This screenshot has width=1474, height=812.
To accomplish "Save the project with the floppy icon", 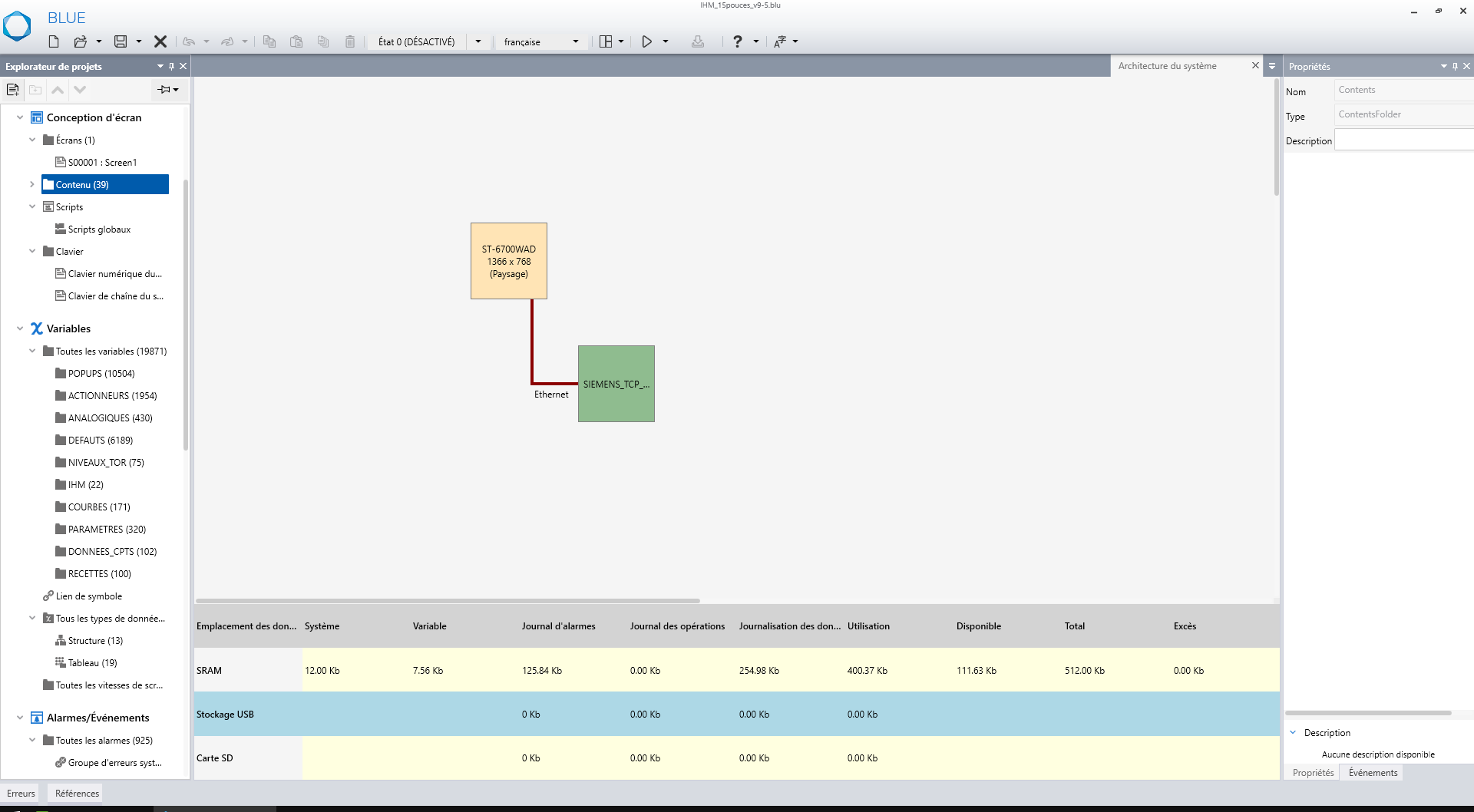I will [x=121, y=41].
